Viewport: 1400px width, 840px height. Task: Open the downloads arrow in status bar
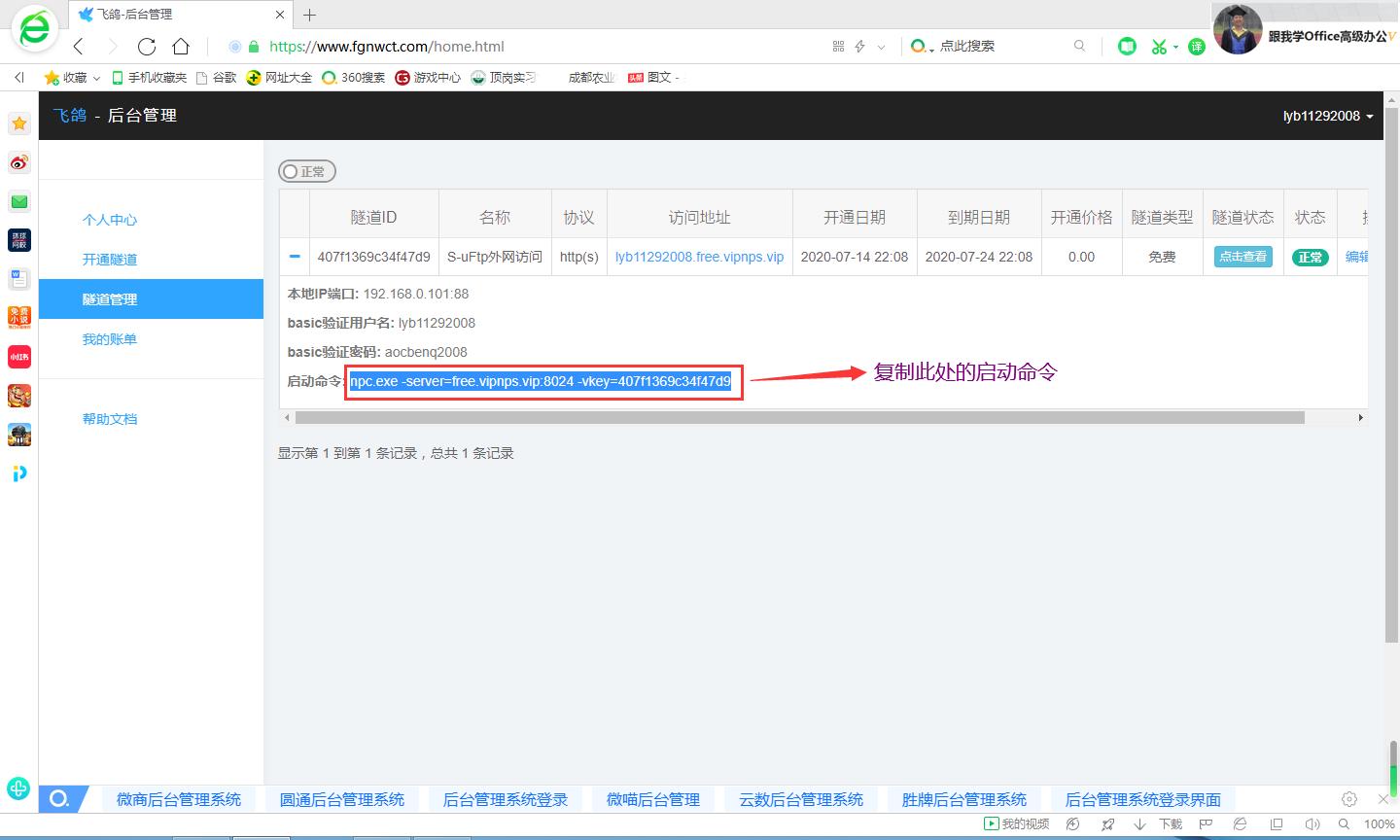[x=1139, y=823]
